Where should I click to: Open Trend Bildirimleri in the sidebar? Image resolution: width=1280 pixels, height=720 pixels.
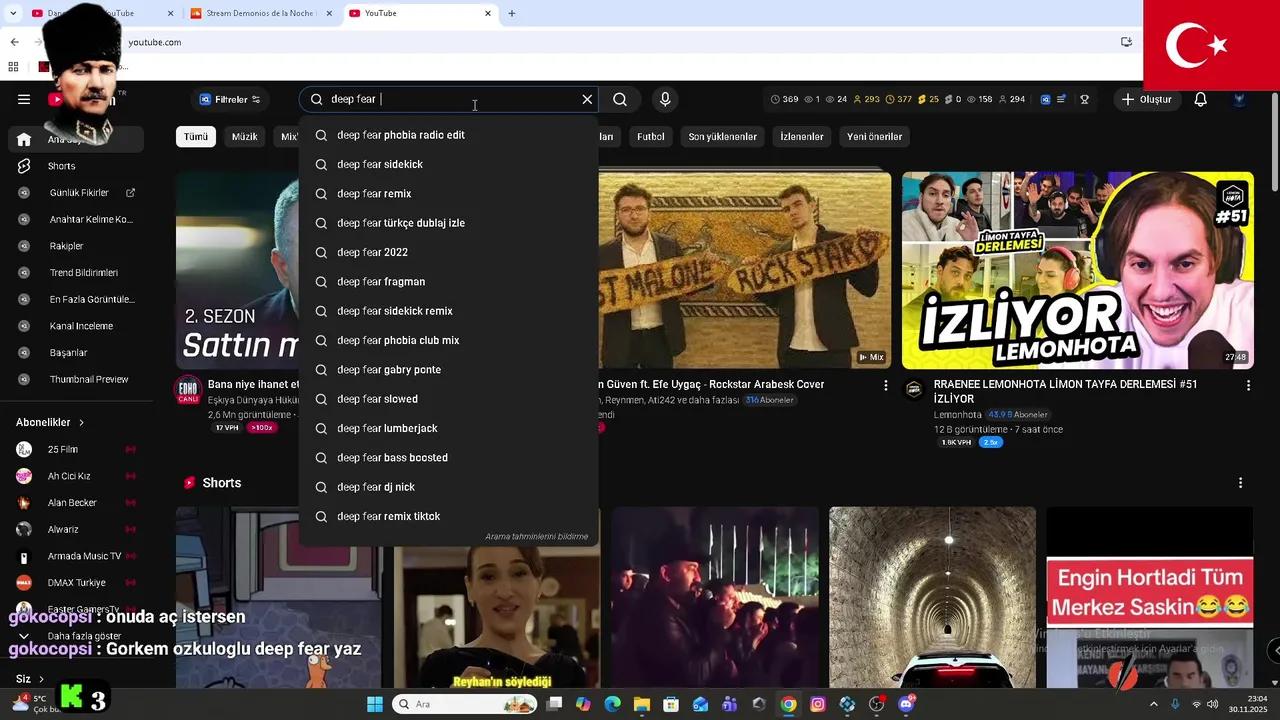(x=84, y=273)
